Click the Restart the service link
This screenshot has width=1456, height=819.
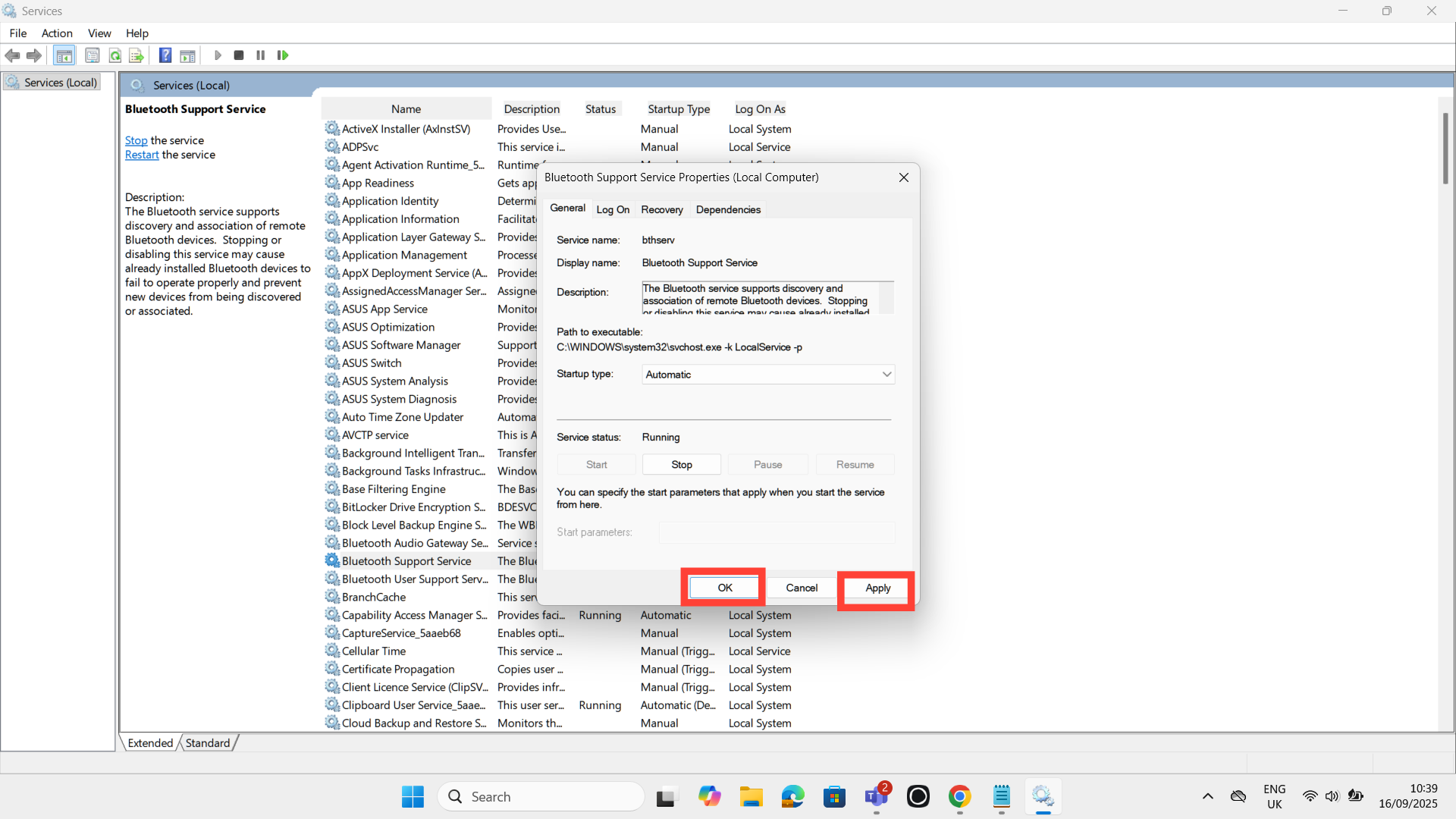click(x=142, y=155)
